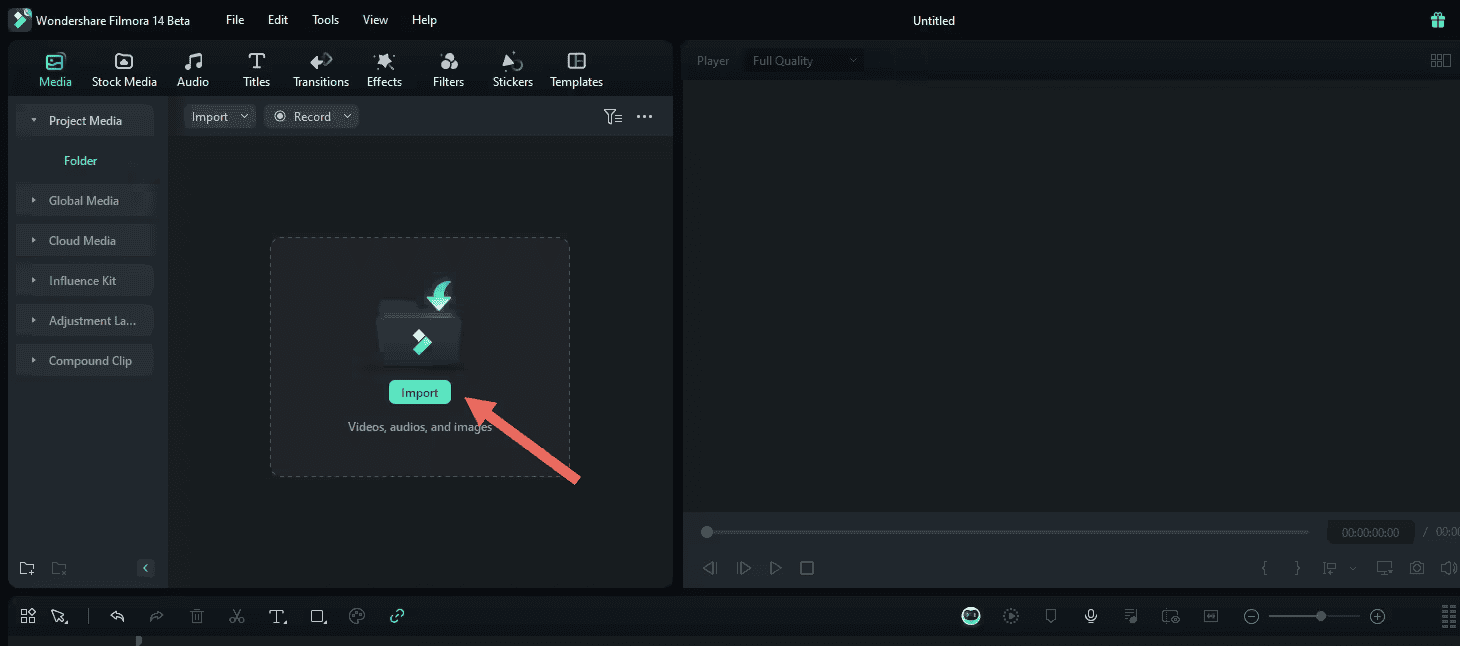Click the green Import button

420,393
